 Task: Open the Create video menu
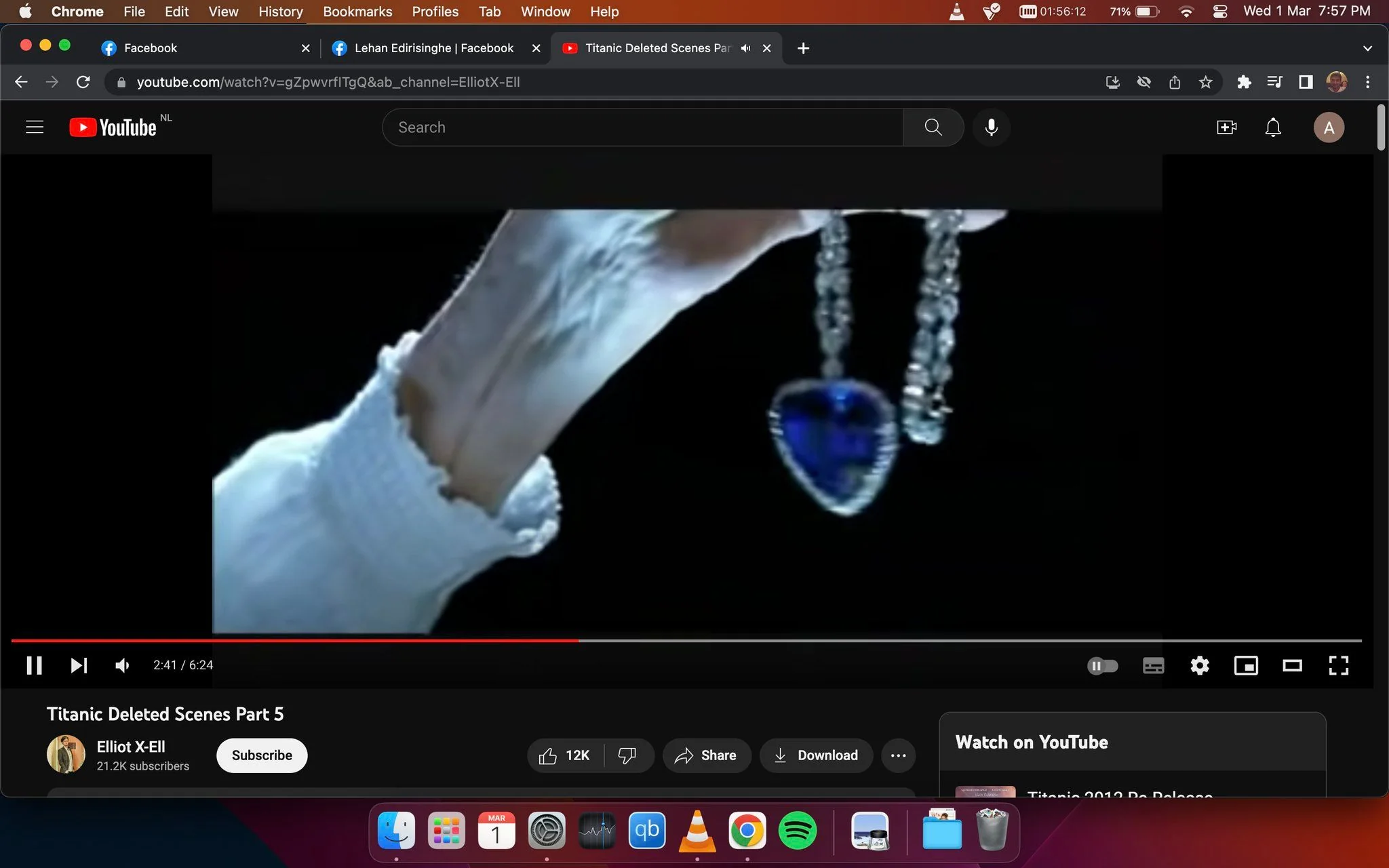click(1226, 127)
